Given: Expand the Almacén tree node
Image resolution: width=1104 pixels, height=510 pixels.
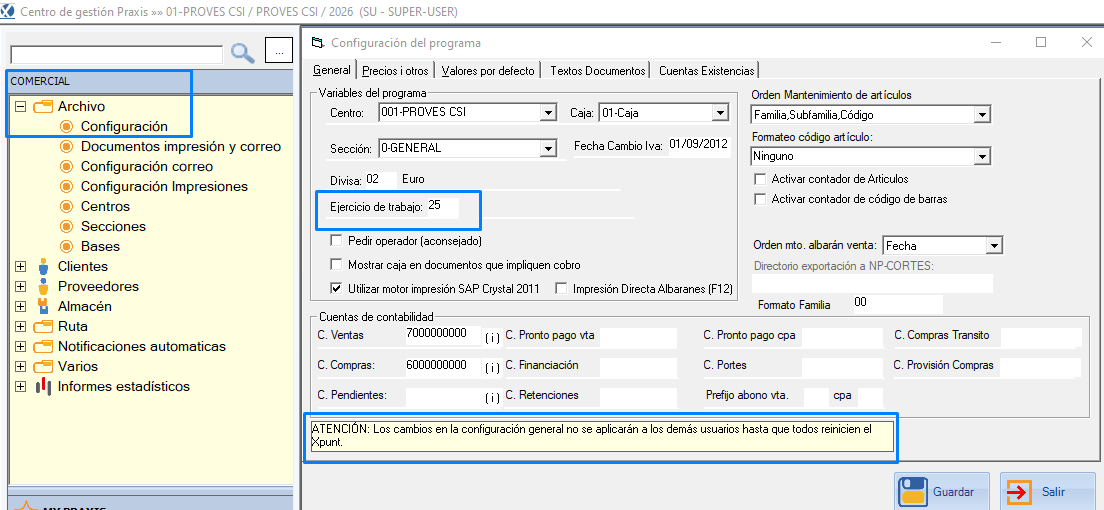Looking at the screenshot, I should click(x=20, y=306).
